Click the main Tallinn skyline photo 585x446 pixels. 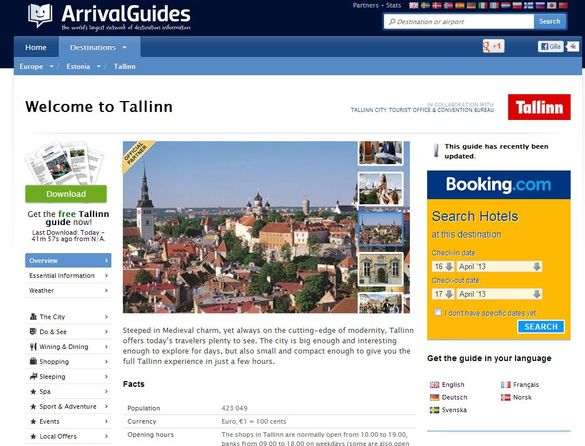click(240, 227)
